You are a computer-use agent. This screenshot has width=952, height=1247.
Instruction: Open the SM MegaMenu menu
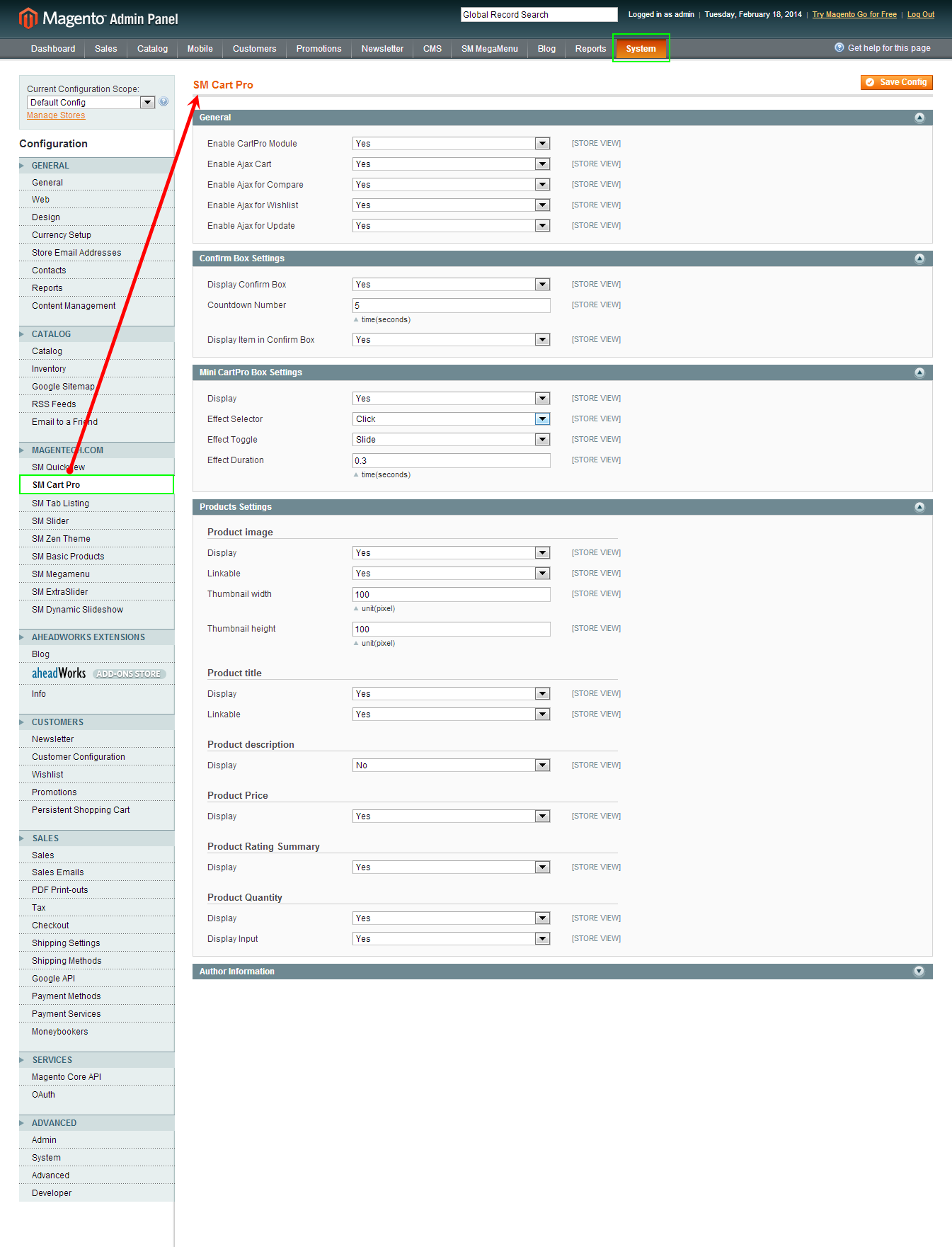[x=489, y=49]
